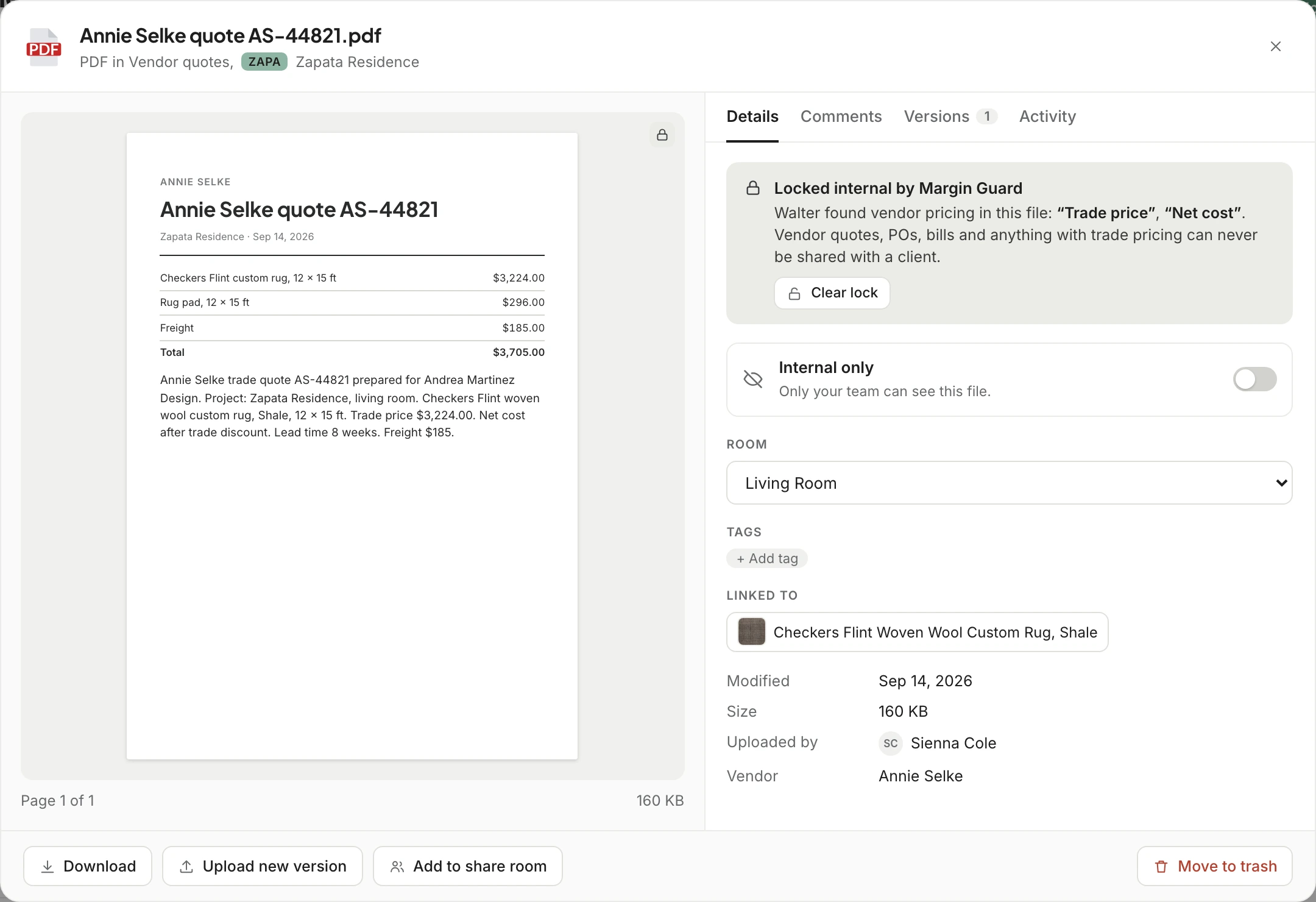Open the Comments tab
Screen dimensions: 1316x902
pyautogui.click(x=841, y=116)
